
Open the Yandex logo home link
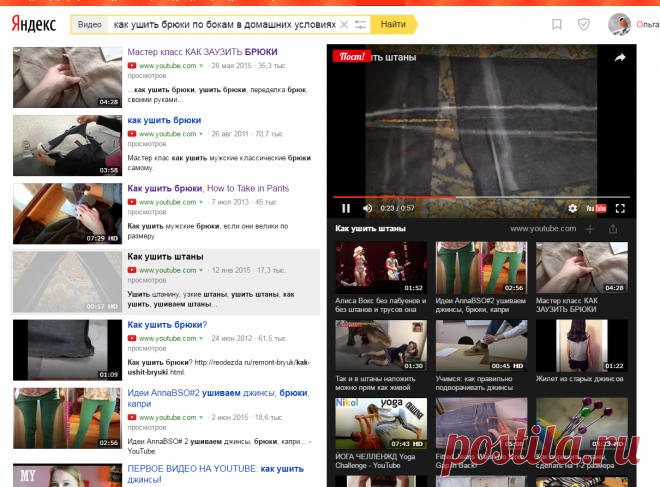(x=34, y=24)
